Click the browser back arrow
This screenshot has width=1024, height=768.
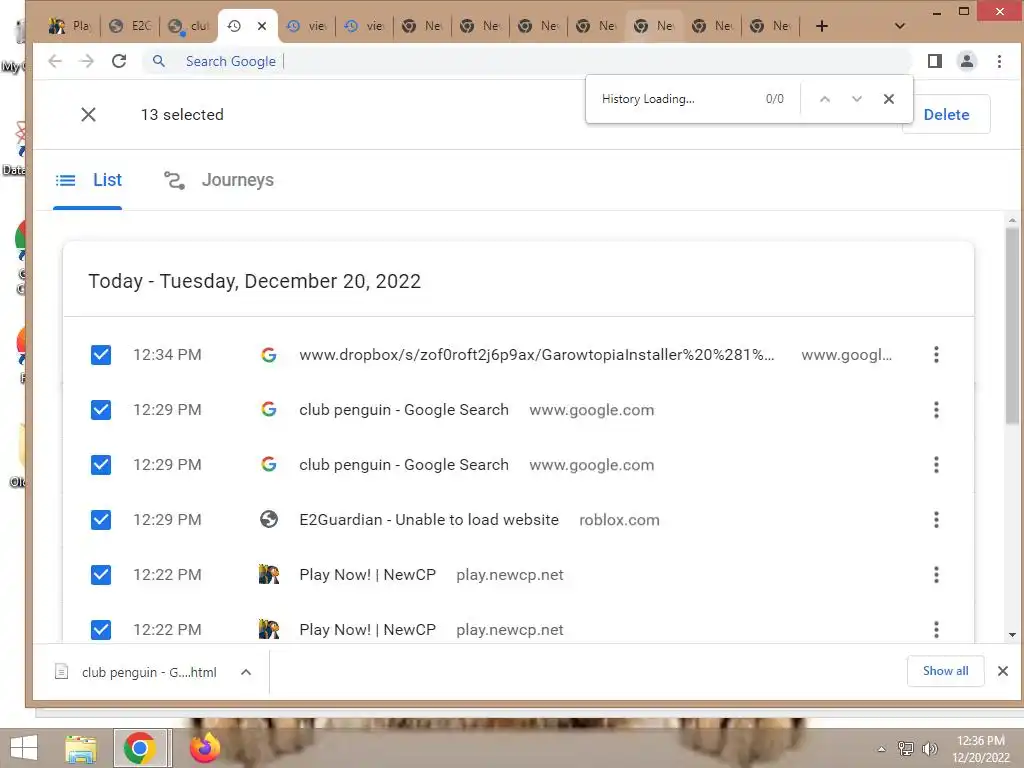click(55, 61)
